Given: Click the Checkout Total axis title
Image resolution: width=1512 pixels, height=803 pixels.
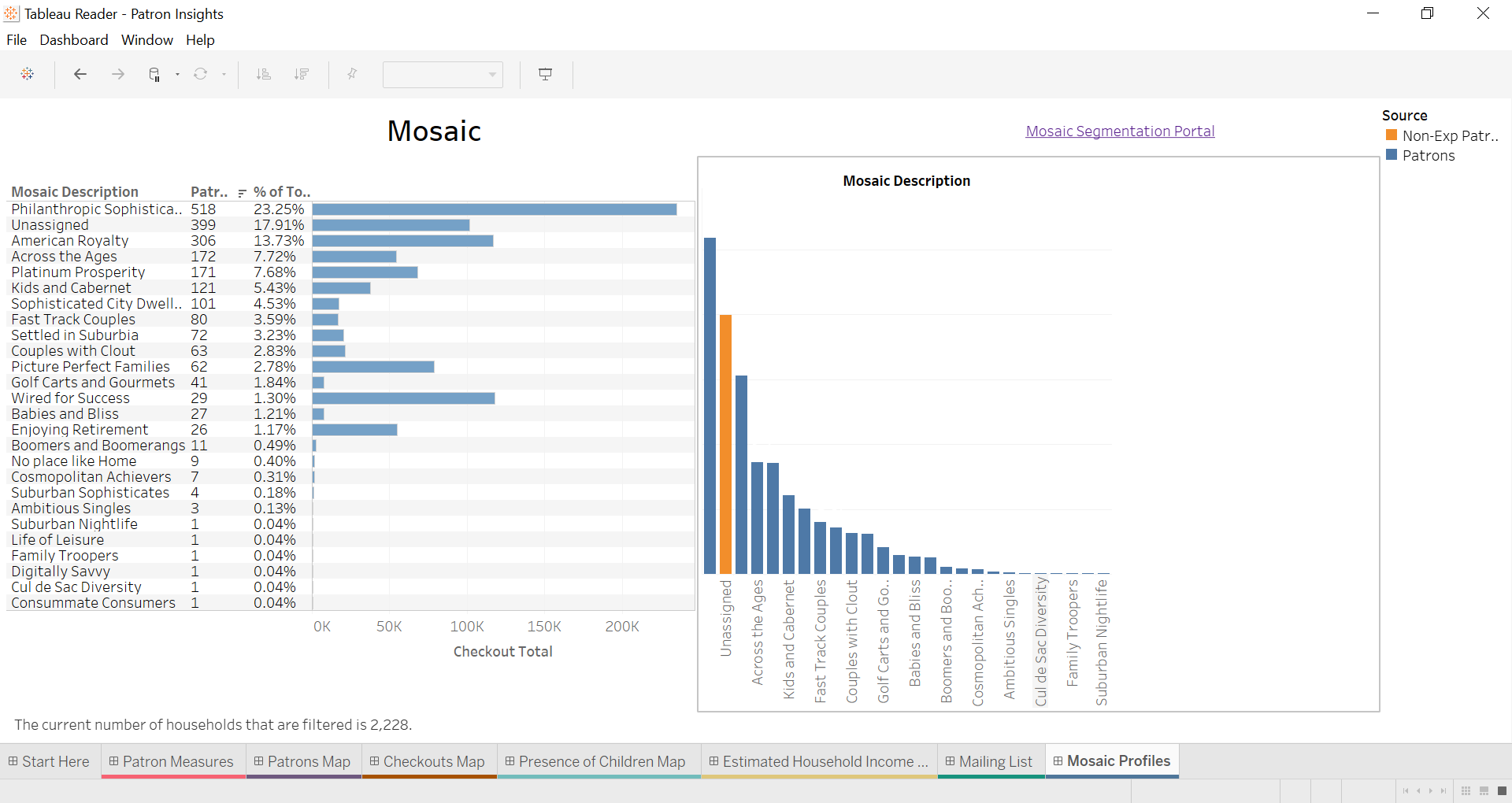Looking at the screenshot, I should pyautogui.click(x=502, y=652).
